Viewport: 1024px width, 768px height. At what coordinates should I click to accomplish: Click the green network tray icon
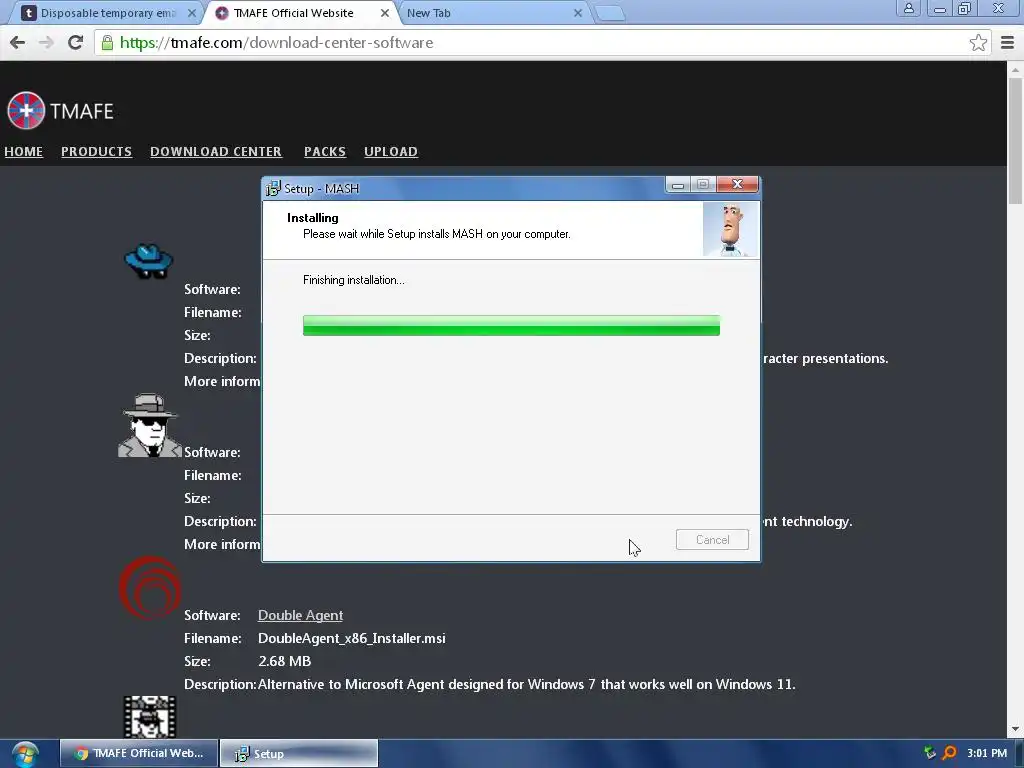(929, 753)
